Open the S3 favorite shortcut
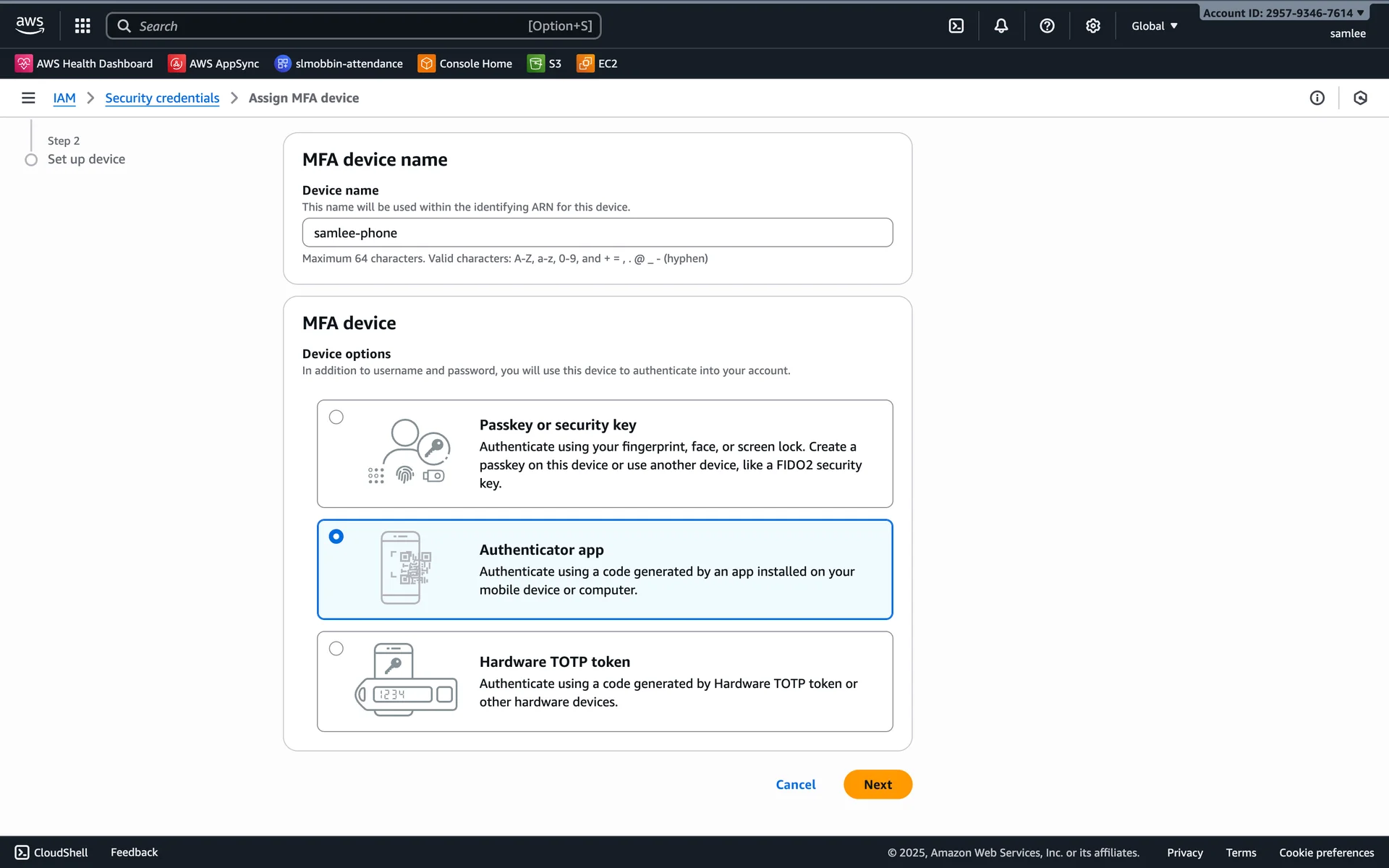The height and width of the screenshot is (868, 1389). (x=545, y=64)
